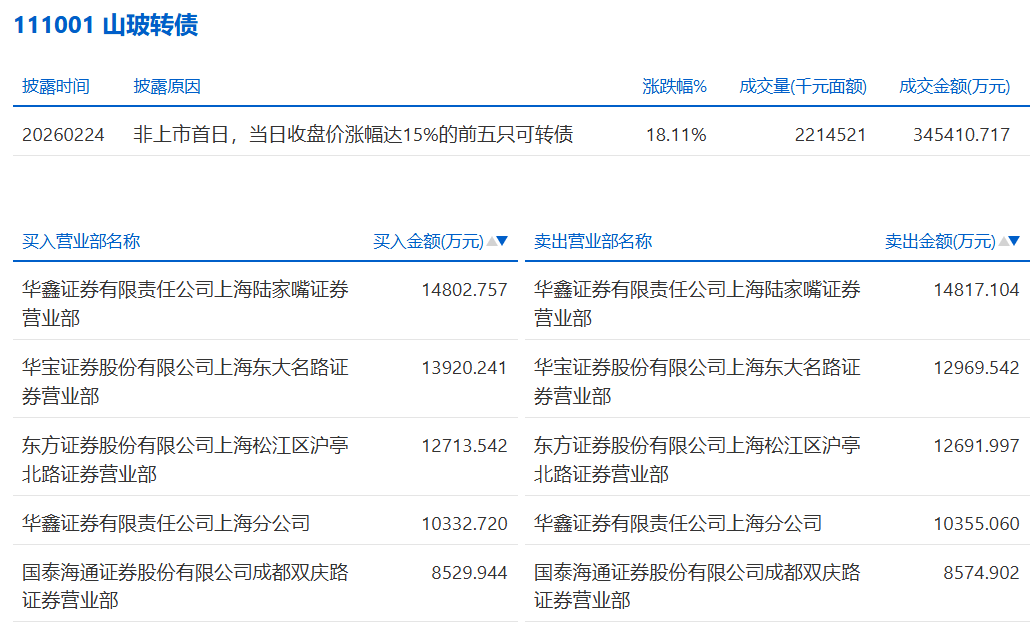Click the turnover value 345410.717
Screen dimensions: 1035x627
point(962,135)
